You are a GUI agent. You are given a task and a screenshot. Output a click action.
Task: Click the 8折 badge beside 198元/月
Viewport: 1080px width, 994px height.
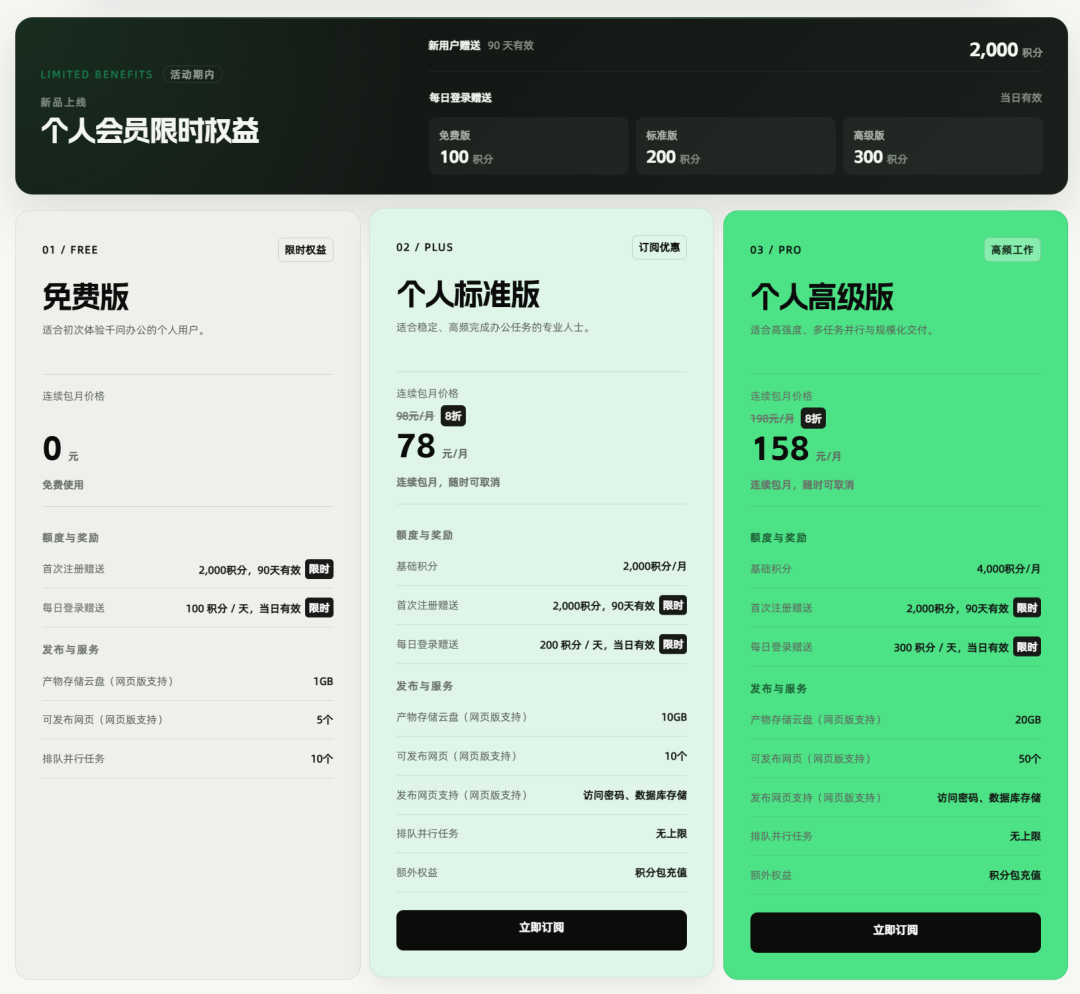813,419
